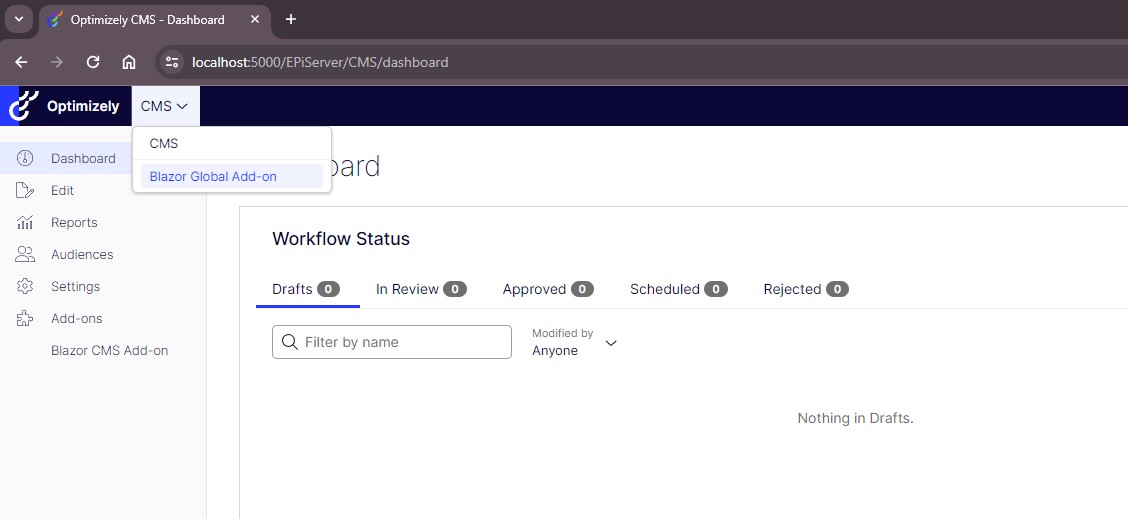Click the Edit pencil page icon
The height and width of the screenshot is (519, 1128).
pos(25,191)
